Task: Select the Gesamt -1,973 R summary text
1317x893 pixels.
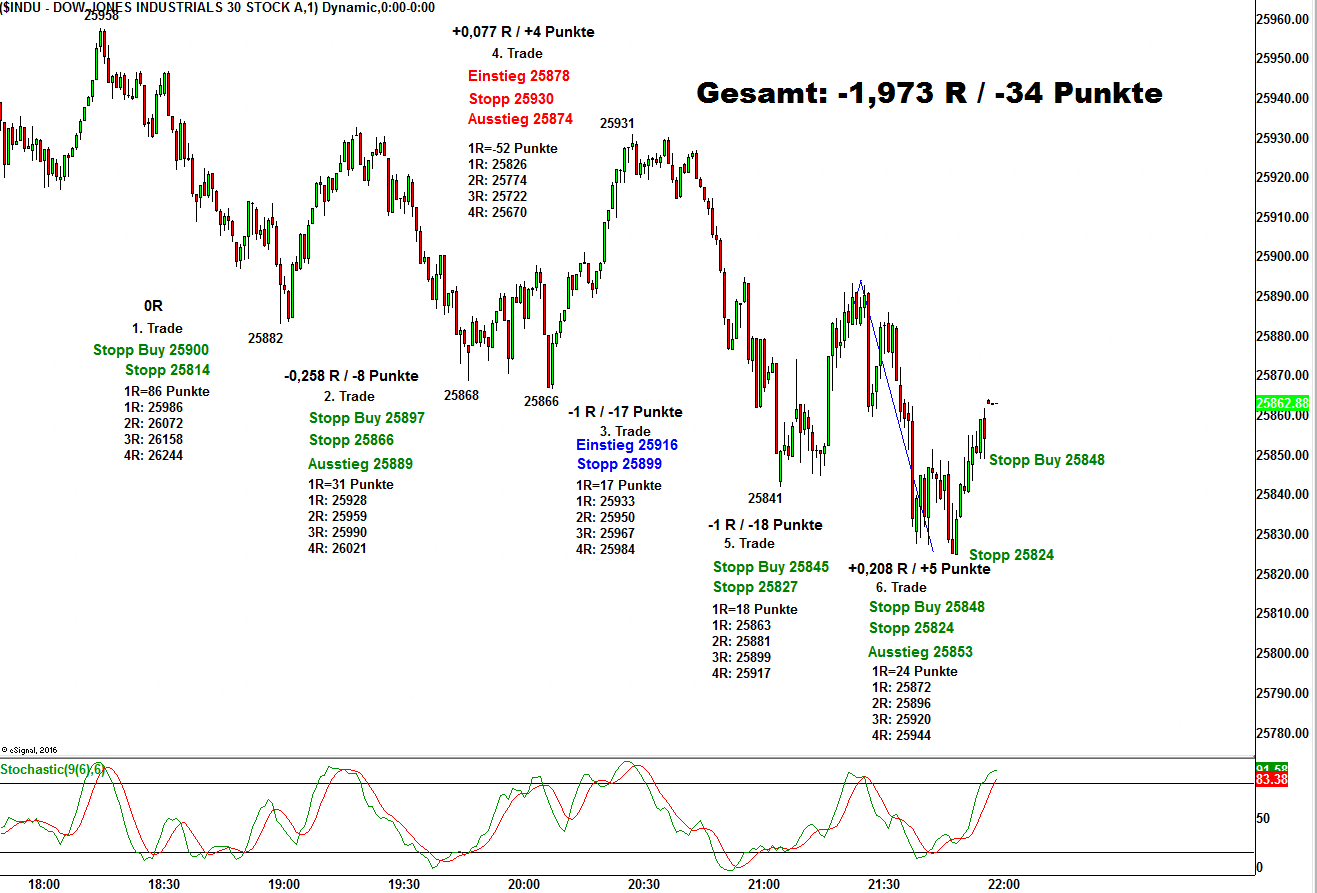Action: point(929,94)
